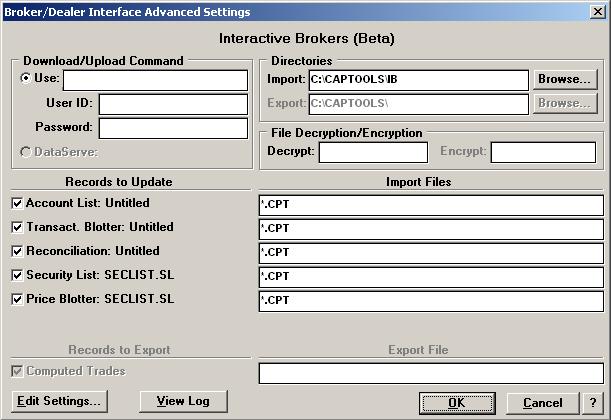
Task: Select the Use radio button
Action: (26, 78)
